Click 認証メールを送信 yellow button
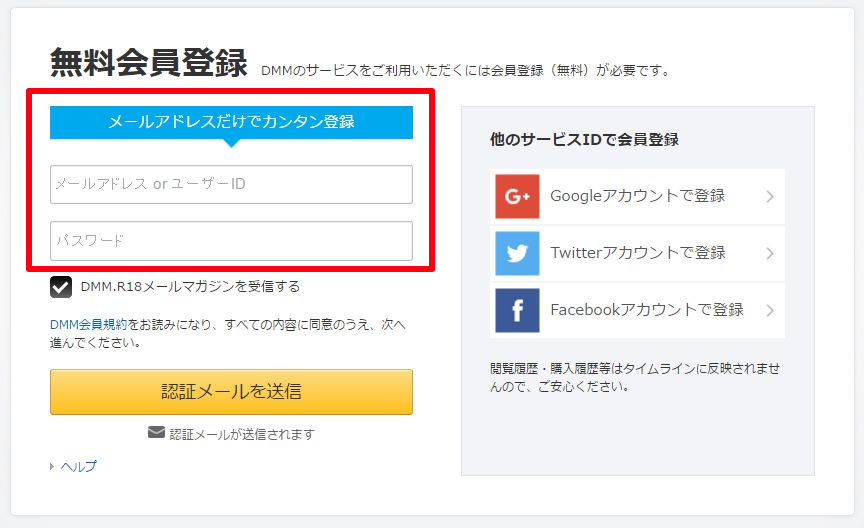 point(231,392)
